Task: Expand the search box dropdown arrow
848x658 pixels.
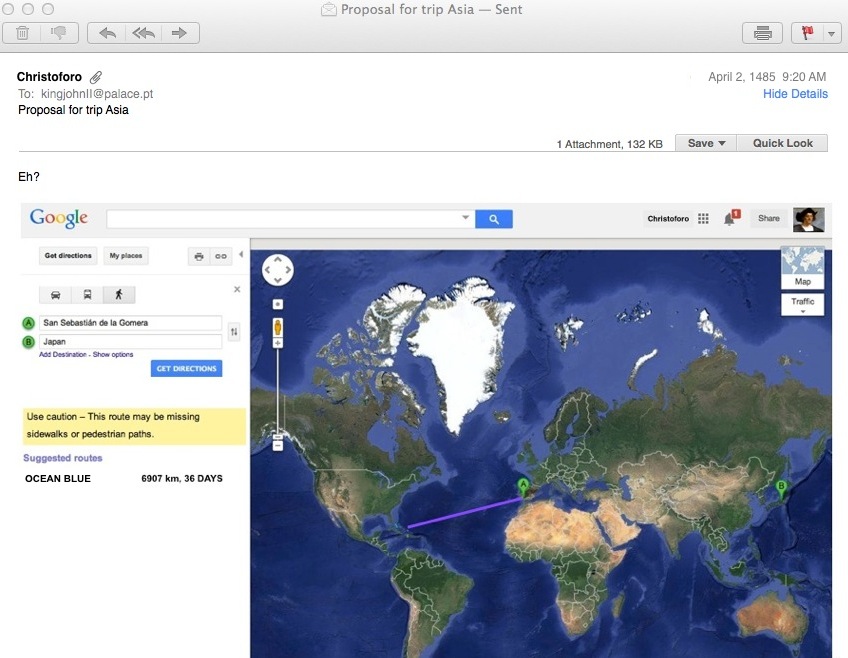Action: tap(466, 217)
